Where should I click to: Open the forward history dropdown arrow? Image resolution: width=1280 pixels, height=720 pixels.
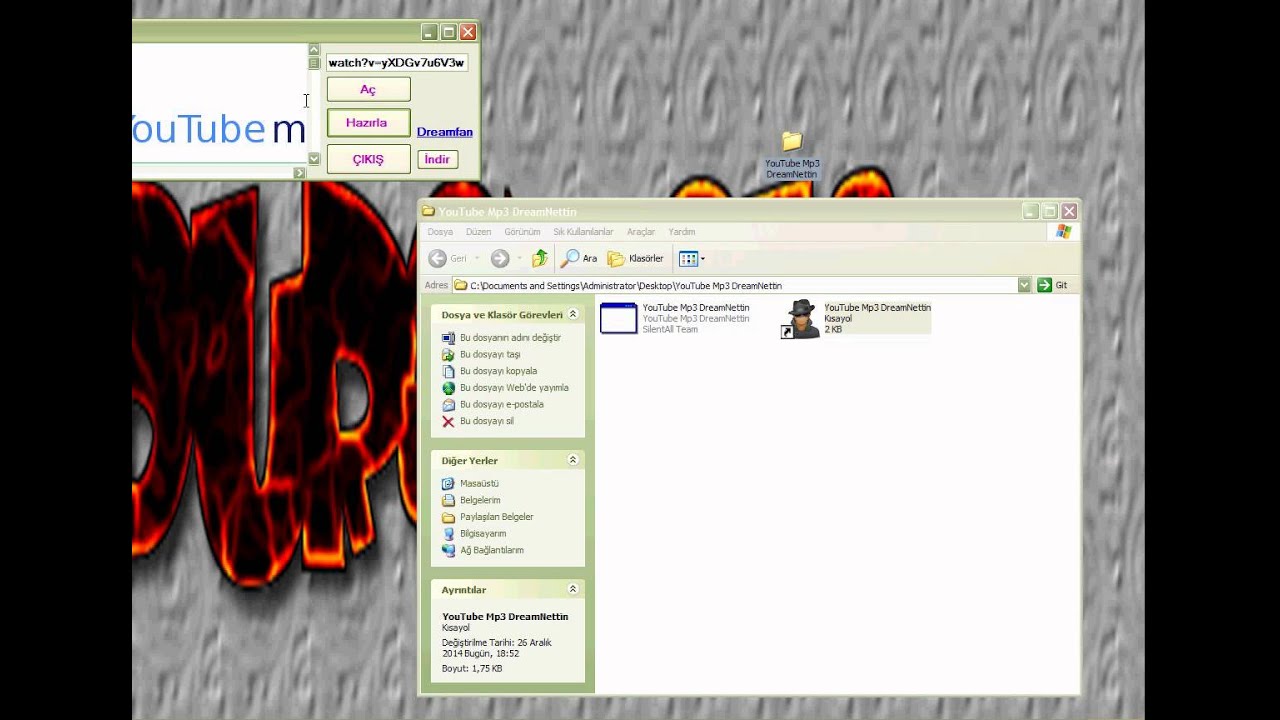coord(518,259)
